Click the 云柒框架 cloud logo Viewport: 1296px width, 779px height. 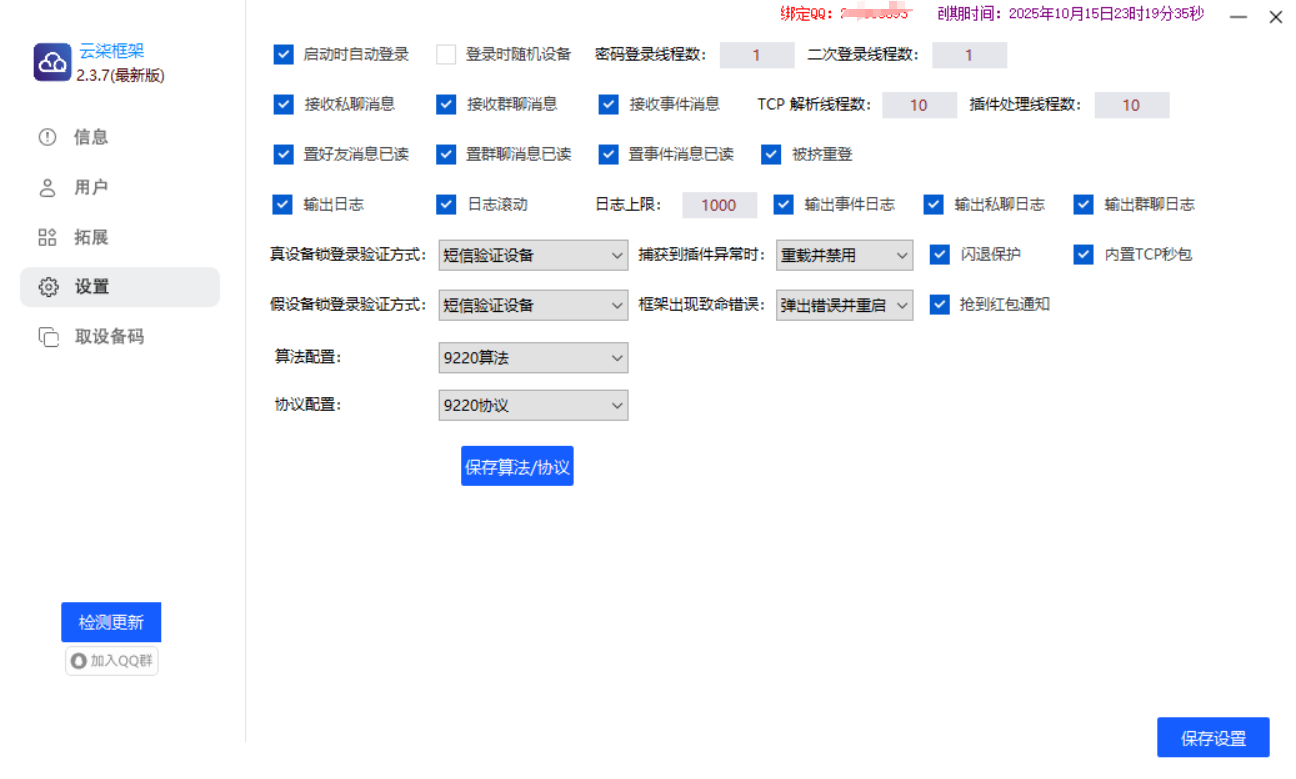pos(51,62)
